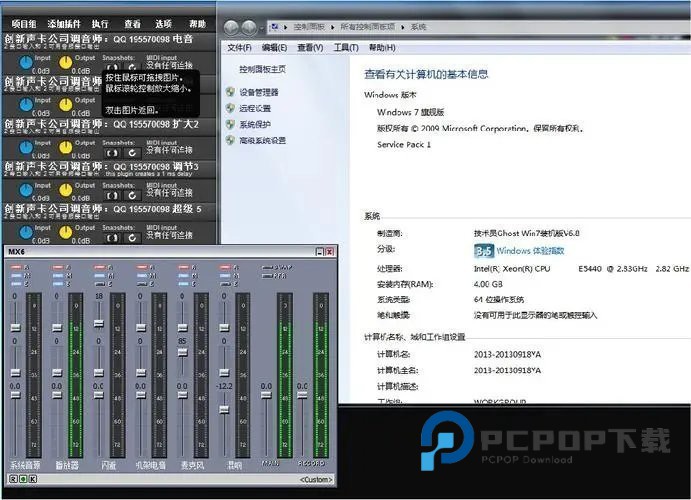Open the <Custom> preset dropdown in MX6
This screenshot has width=691, height=500.
[316, 479]
